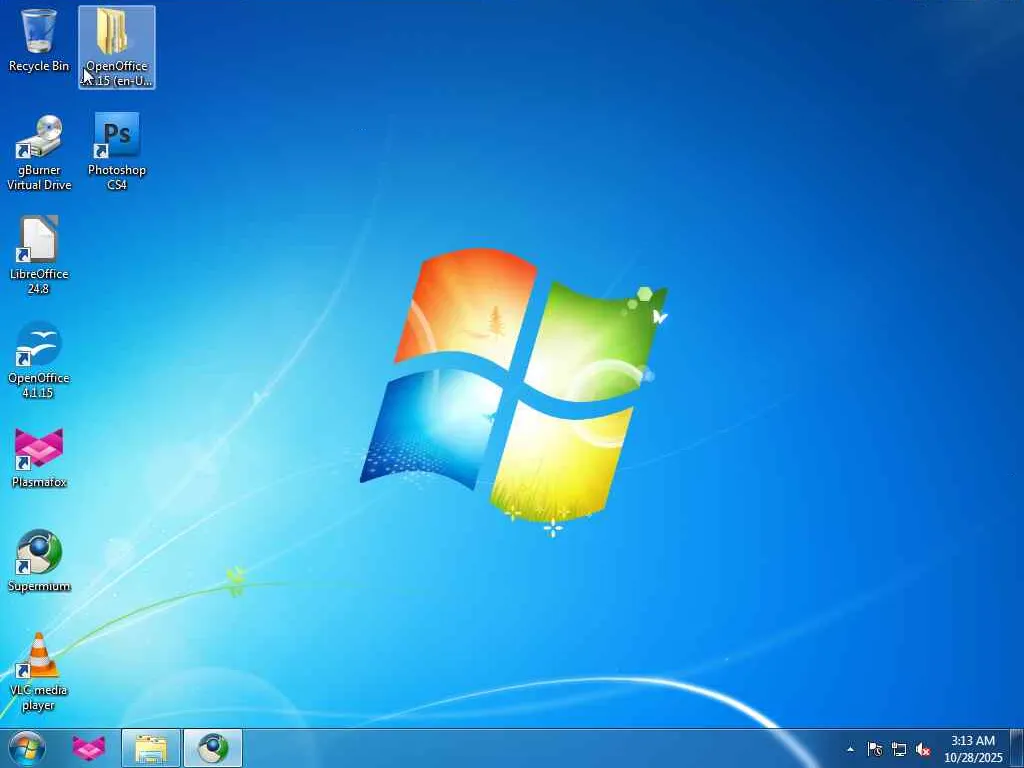The width and height of the screenshot is (1024, 768).
Task: Select the LibreOffice 24.8 shortcut
Action: tap(39, 255)
